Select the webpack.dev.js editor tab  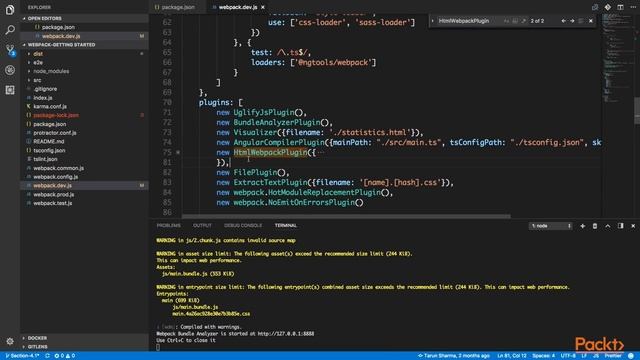(238, 7)
